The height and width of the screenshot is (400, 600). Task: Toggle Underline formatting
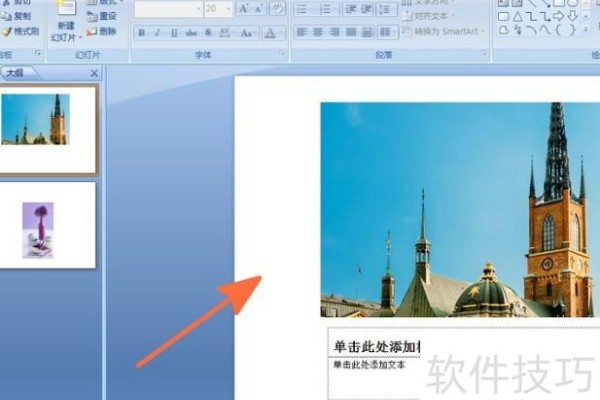(174, 33)
